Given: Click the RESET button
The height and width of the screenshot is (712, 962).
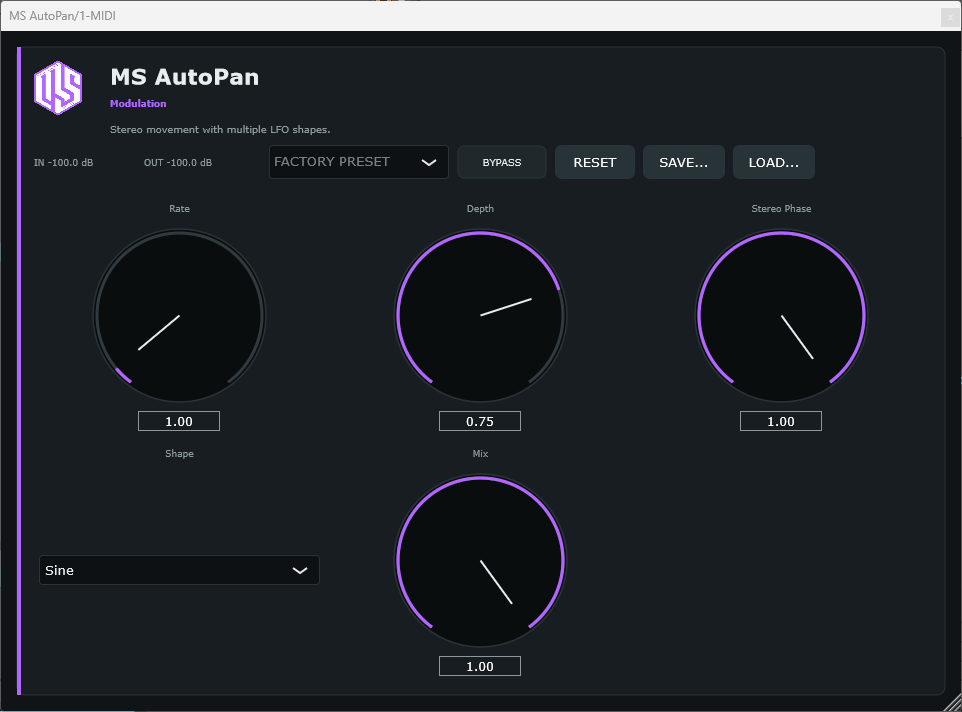Looking at the screenshot, I should click(595, 163).
